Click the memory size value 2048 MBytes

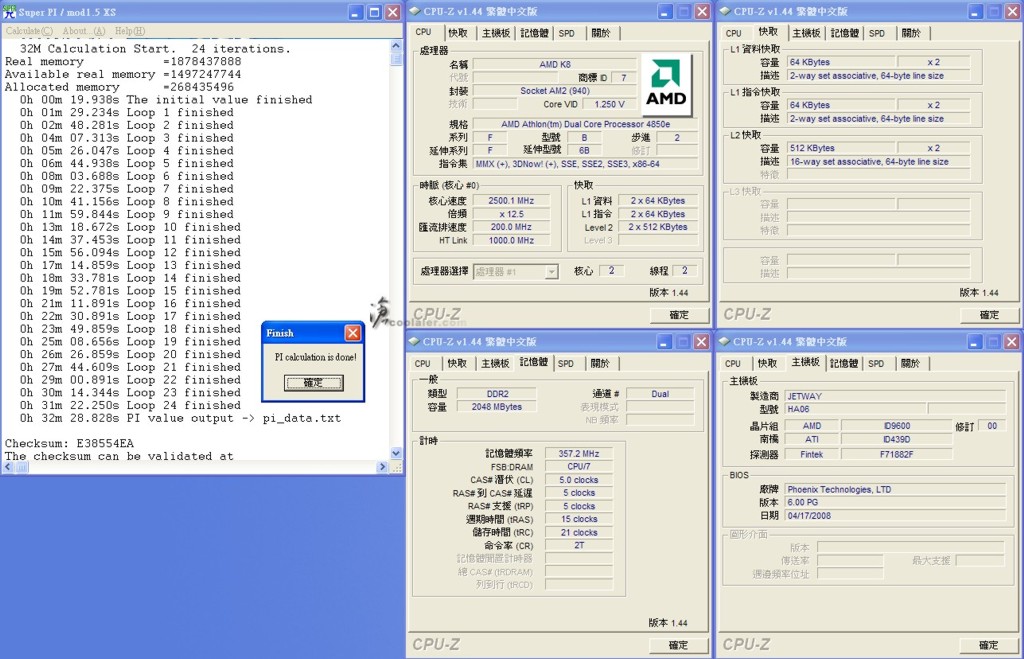(x=496, y=406)
